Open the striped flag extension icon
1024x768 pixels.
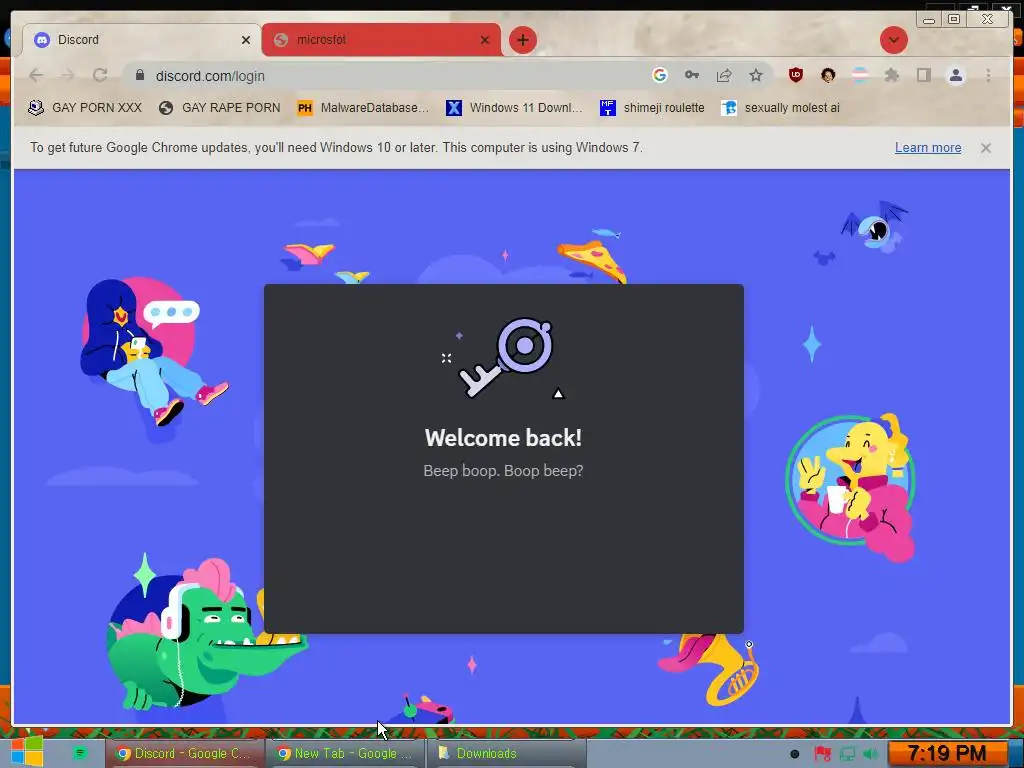pos(860,75)
